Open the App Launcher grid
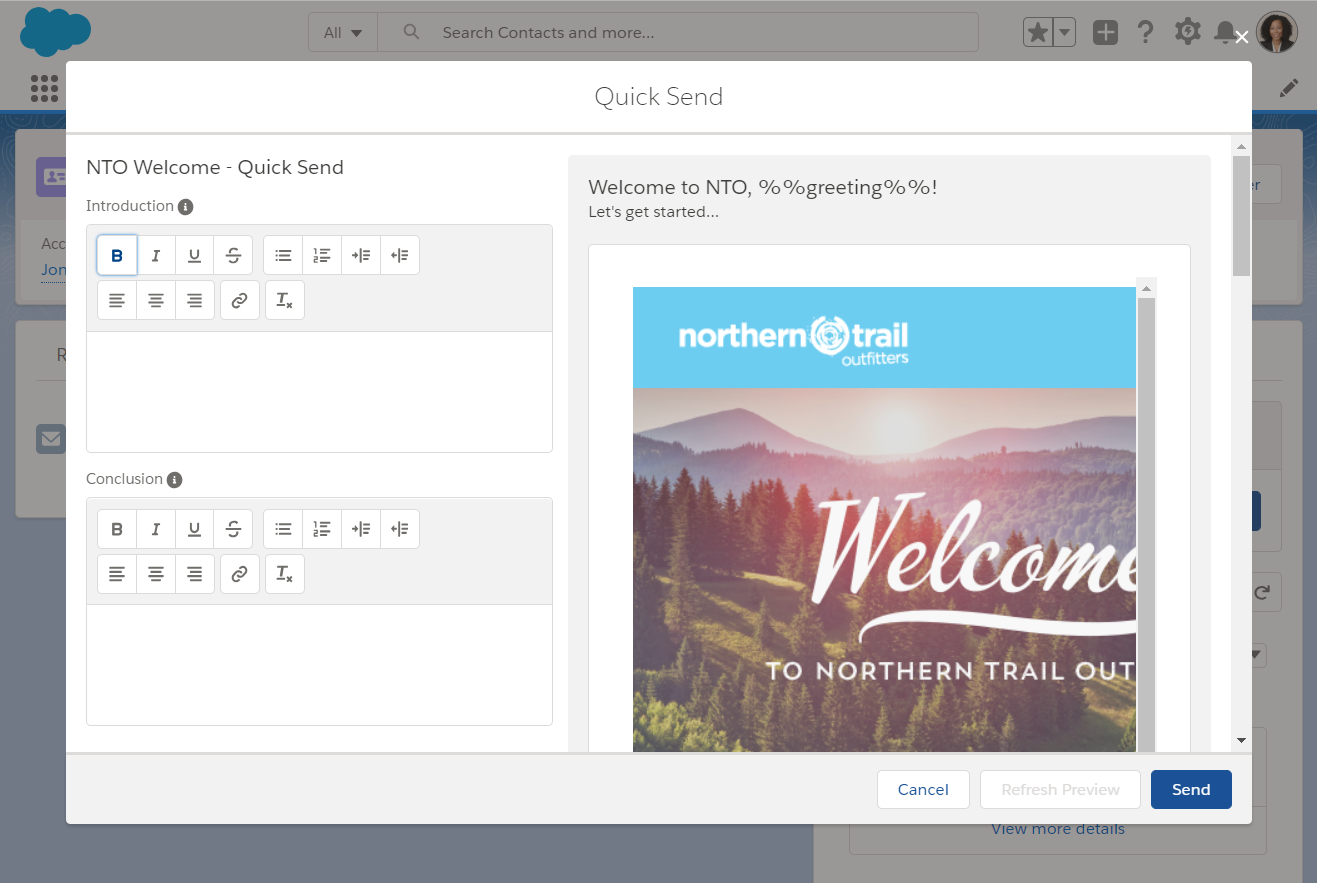This screenshot has height=883, width=1317. 44,88
